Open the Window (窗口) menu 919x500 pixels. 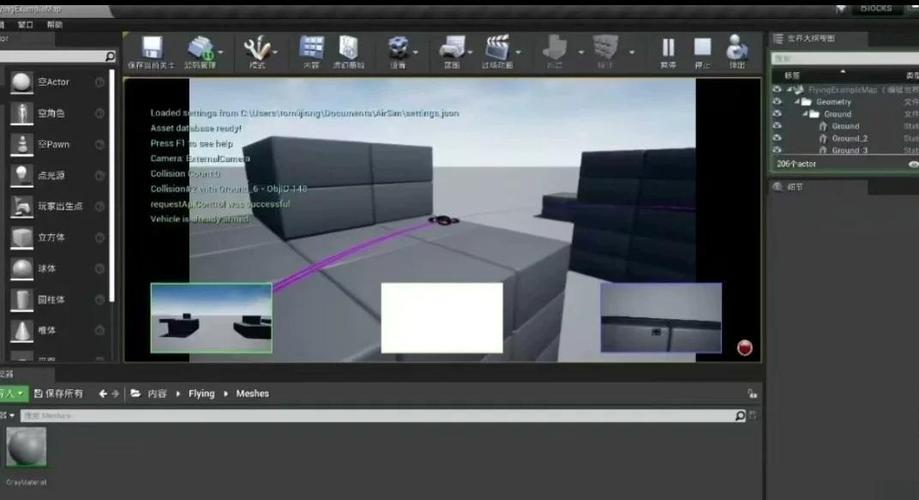tap(25, 24)
